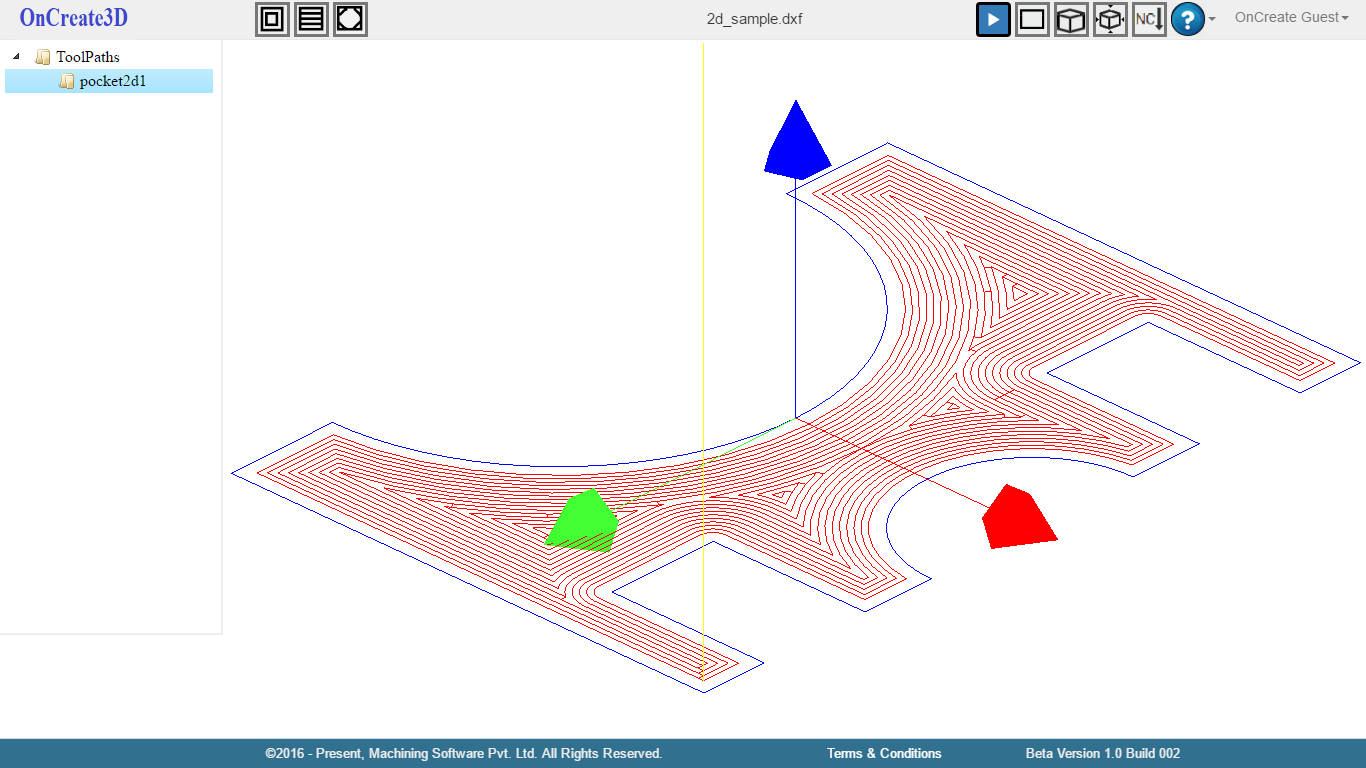
Task: Click the 2d_sample.dxf file name
Action: tap(754, 18)
